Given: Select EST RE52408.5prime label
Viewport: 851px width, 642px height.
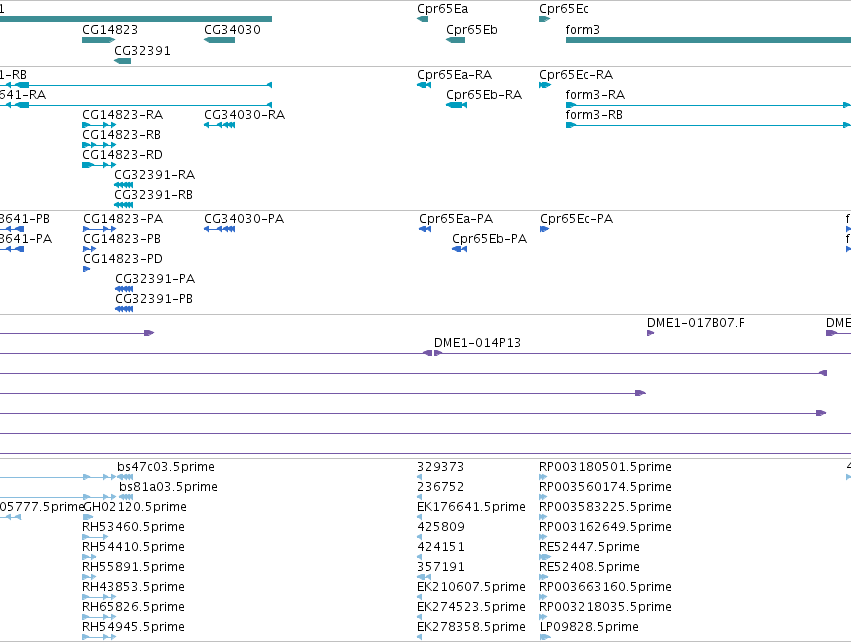Looking at the screenshot, I should pos(589,567).
